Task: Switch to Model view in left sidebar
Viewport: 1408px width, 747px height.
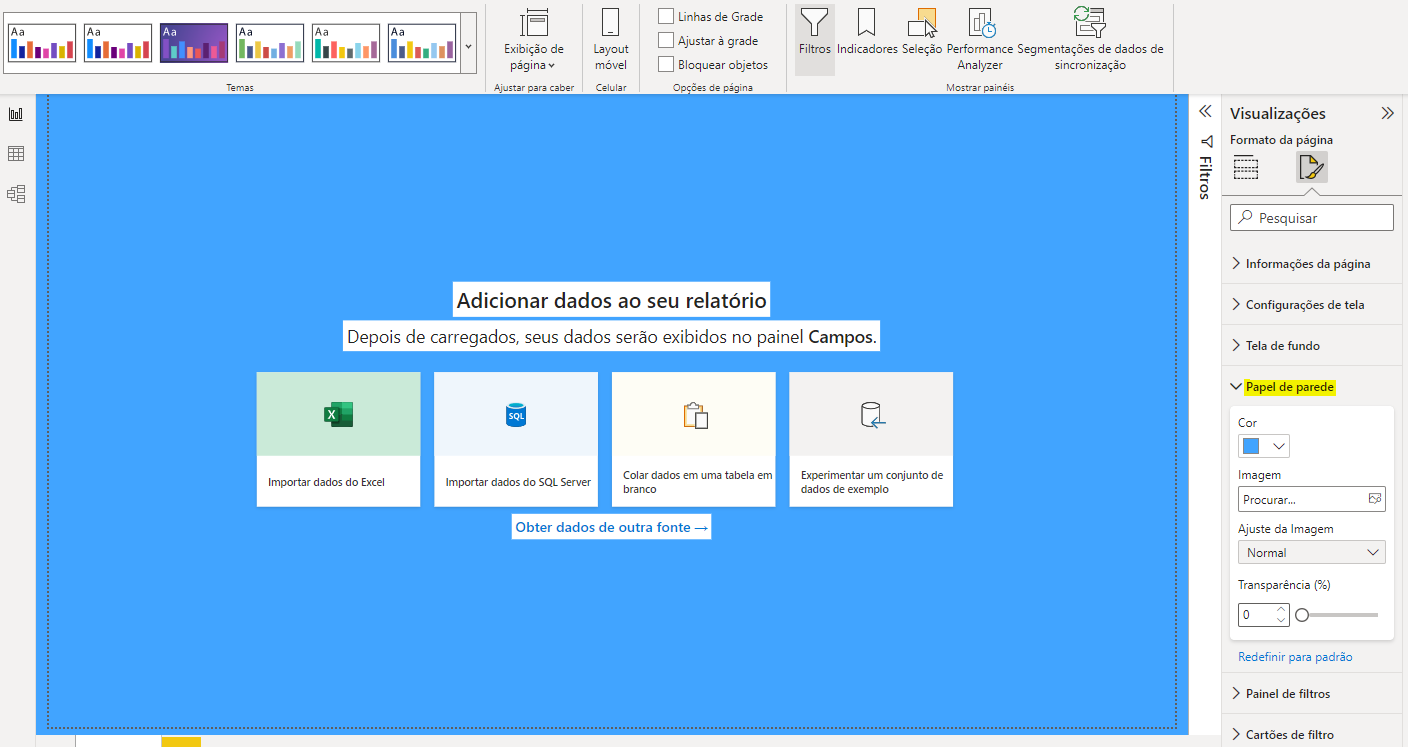Action: (16, 194)
